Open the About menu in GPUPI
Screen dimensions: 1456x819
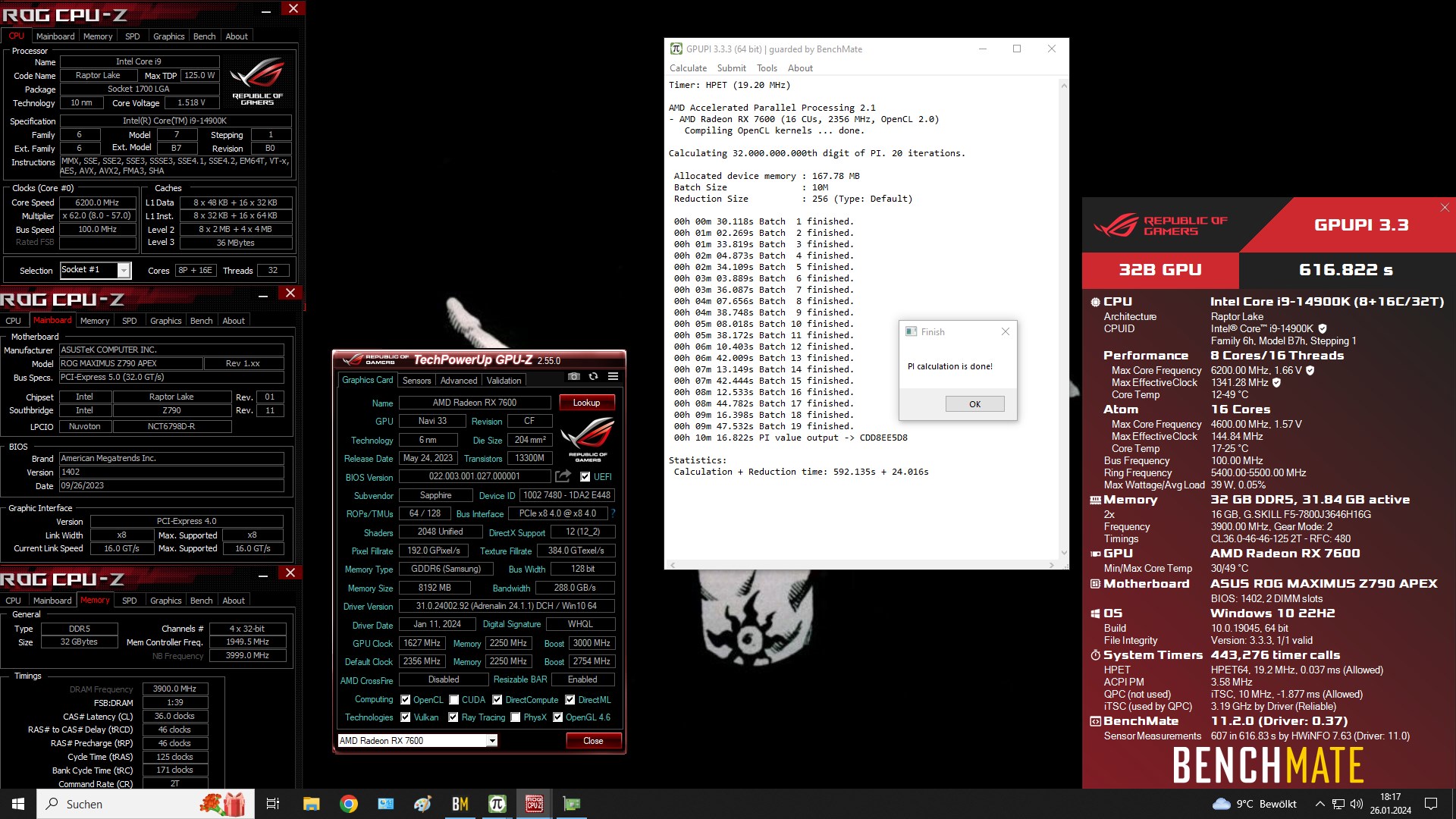tap(800, 68)
